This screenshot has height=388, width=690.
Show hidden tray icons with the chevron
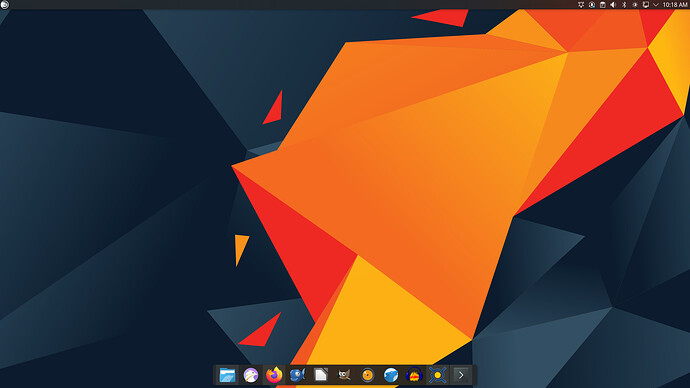pyautogui.click(x=656, y=5)
